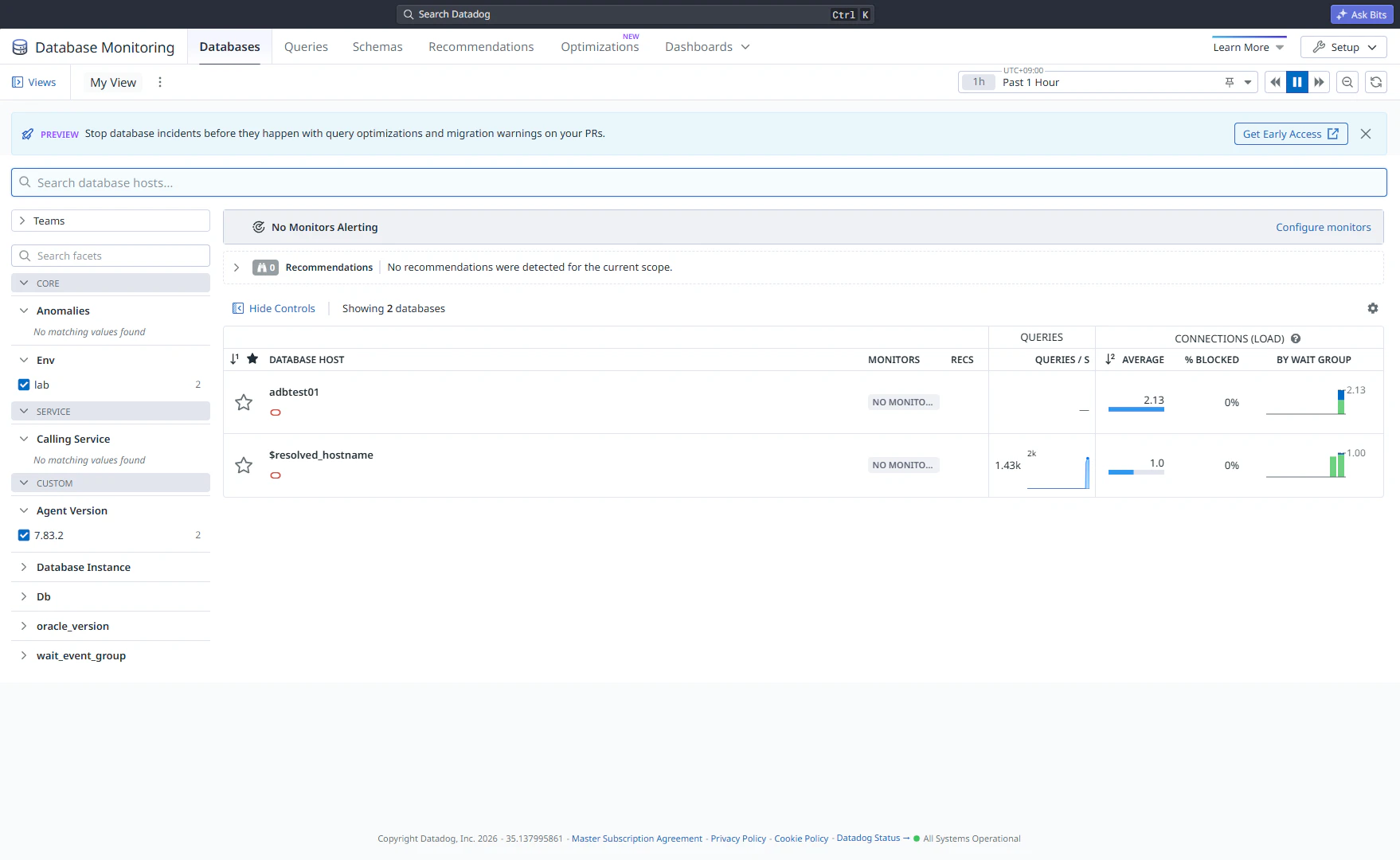The image size is (1400, 860).
Task: Open the Views panel icon
Action: click(x=18, y=82)
